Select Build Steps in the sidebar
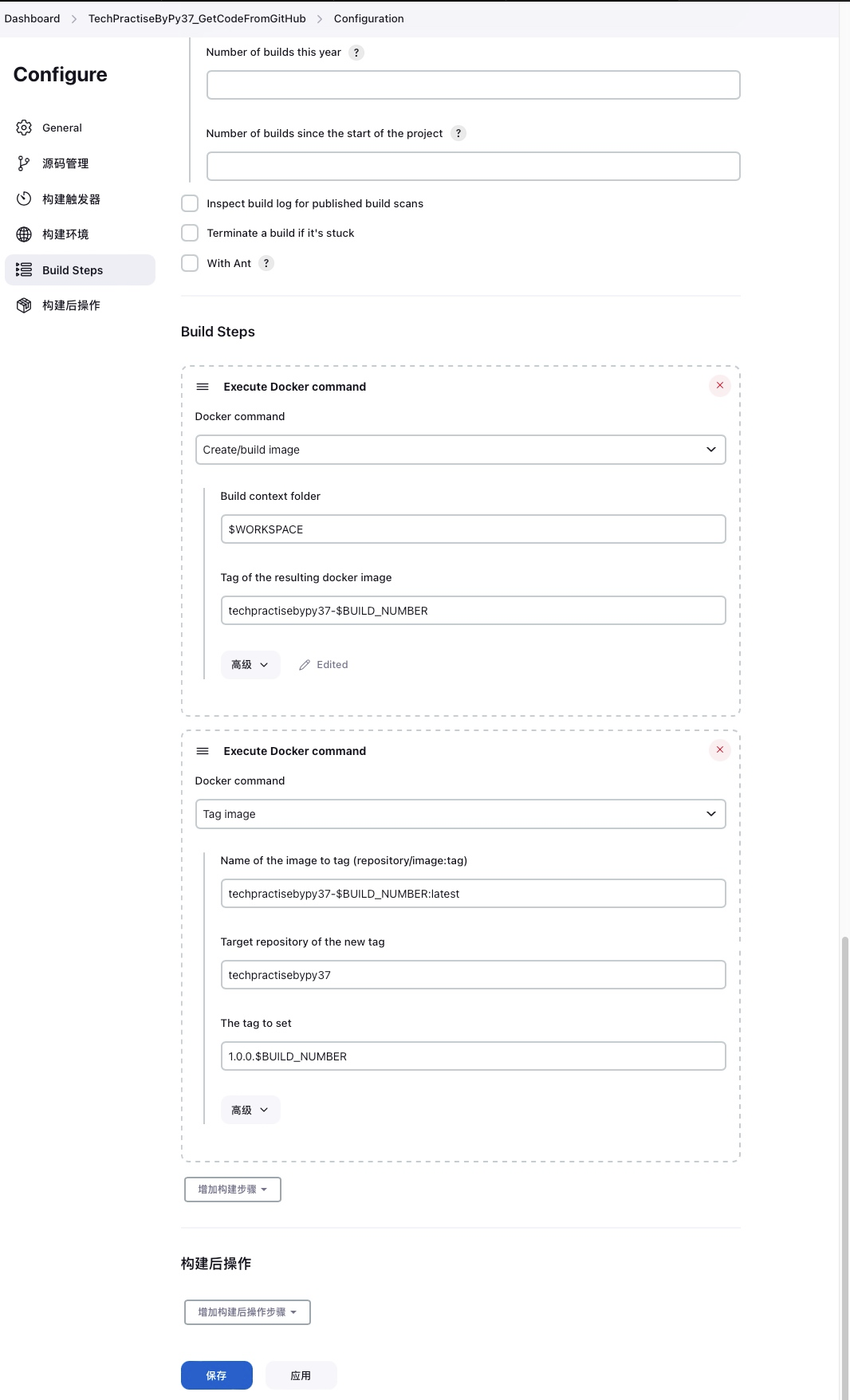 click(x=73, y=270)
